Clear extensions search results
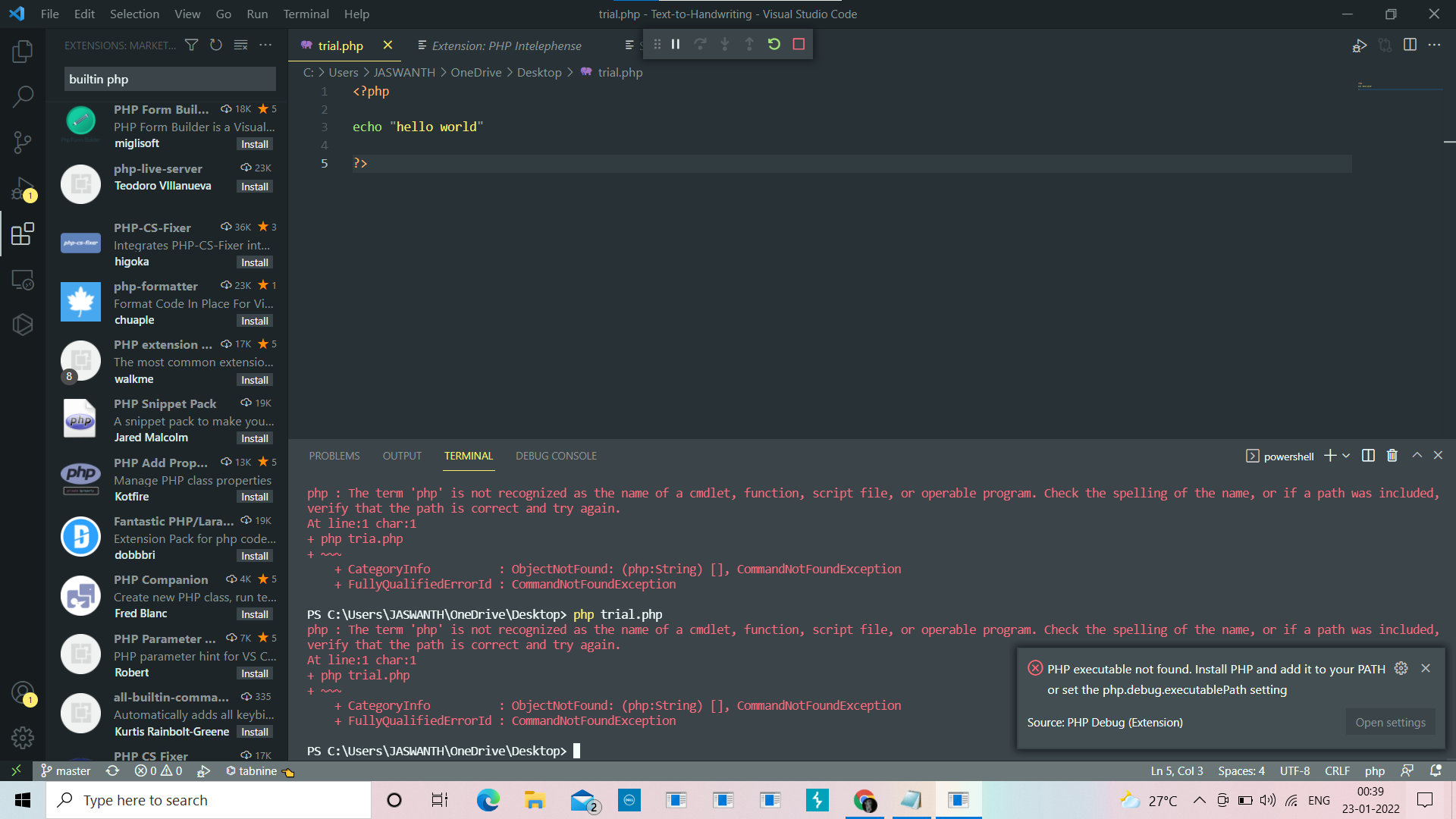Screen dimensions: 1456x819 [241, 45]
